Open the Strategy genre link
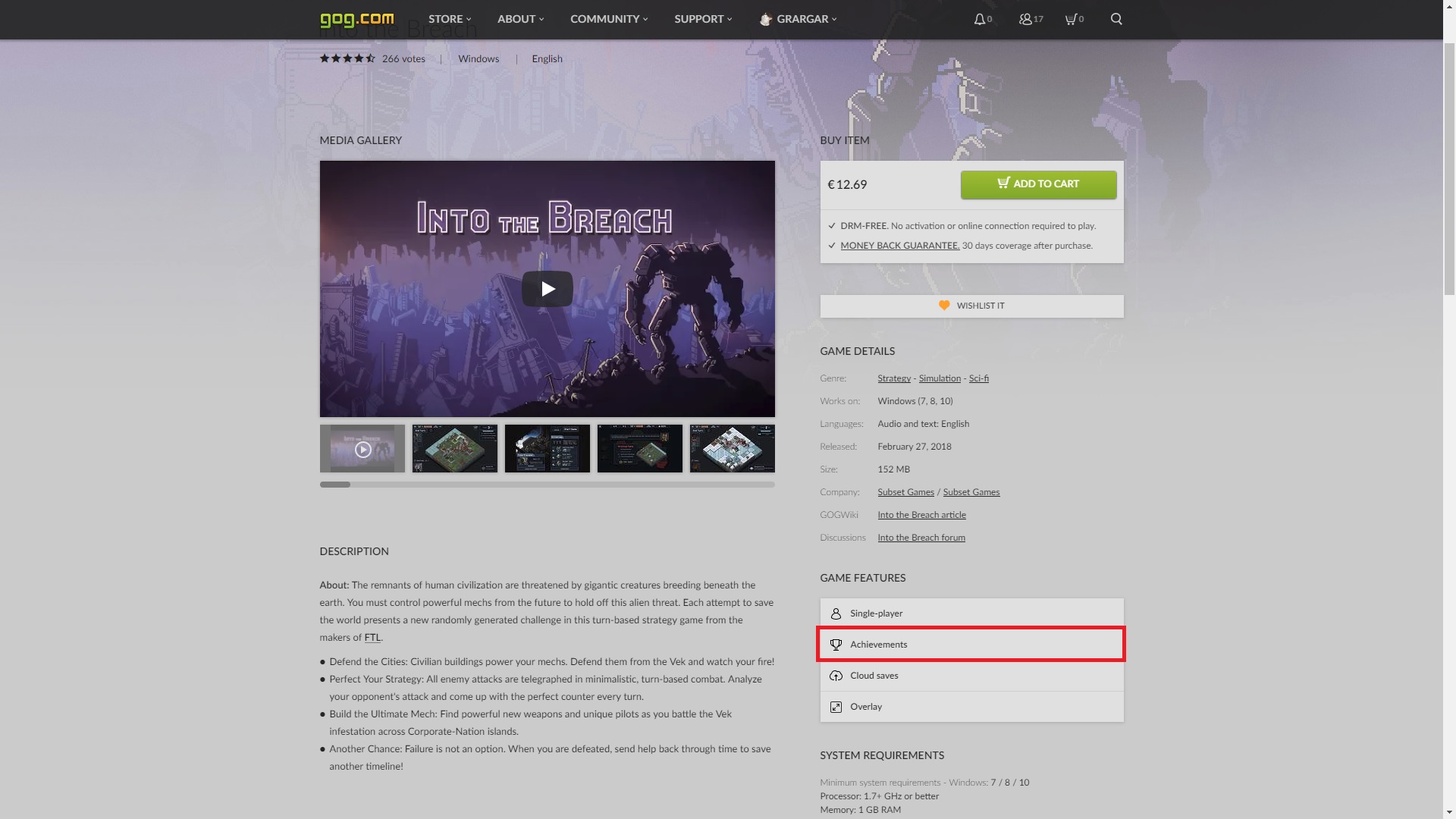This screenshot has height=819, width=1456. pos(894,378)
